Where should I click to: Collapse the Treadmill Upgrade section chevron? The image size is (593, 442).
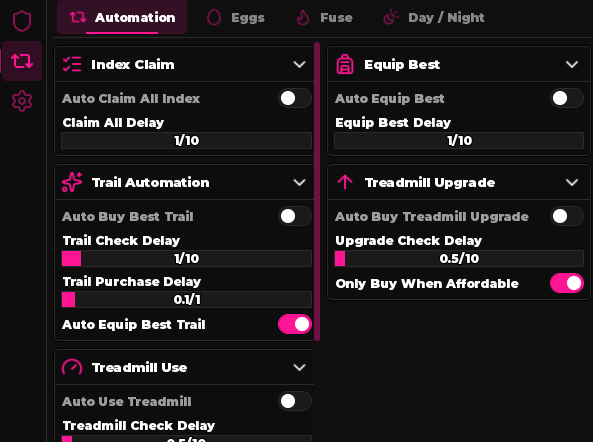click(x=572, y=183)
